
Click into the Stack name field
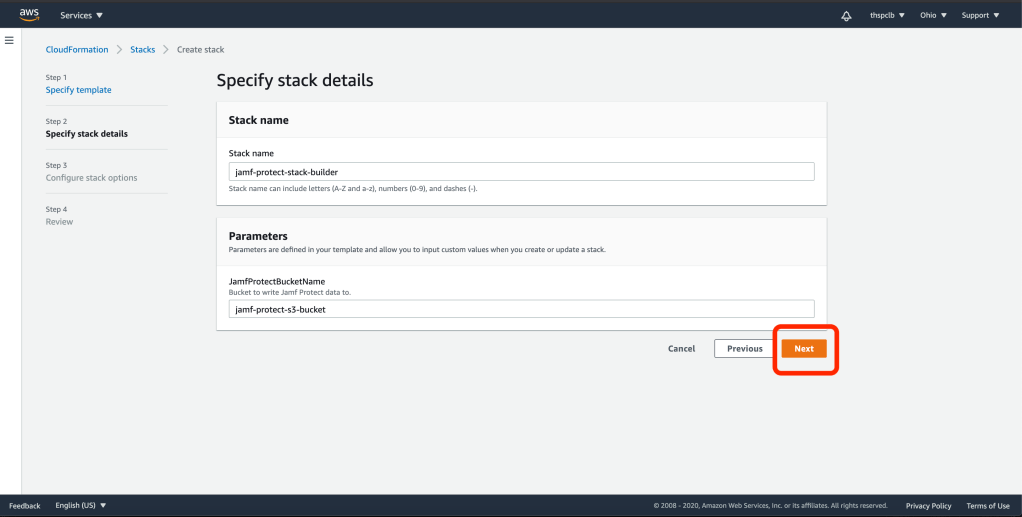(x=521, y=172)
